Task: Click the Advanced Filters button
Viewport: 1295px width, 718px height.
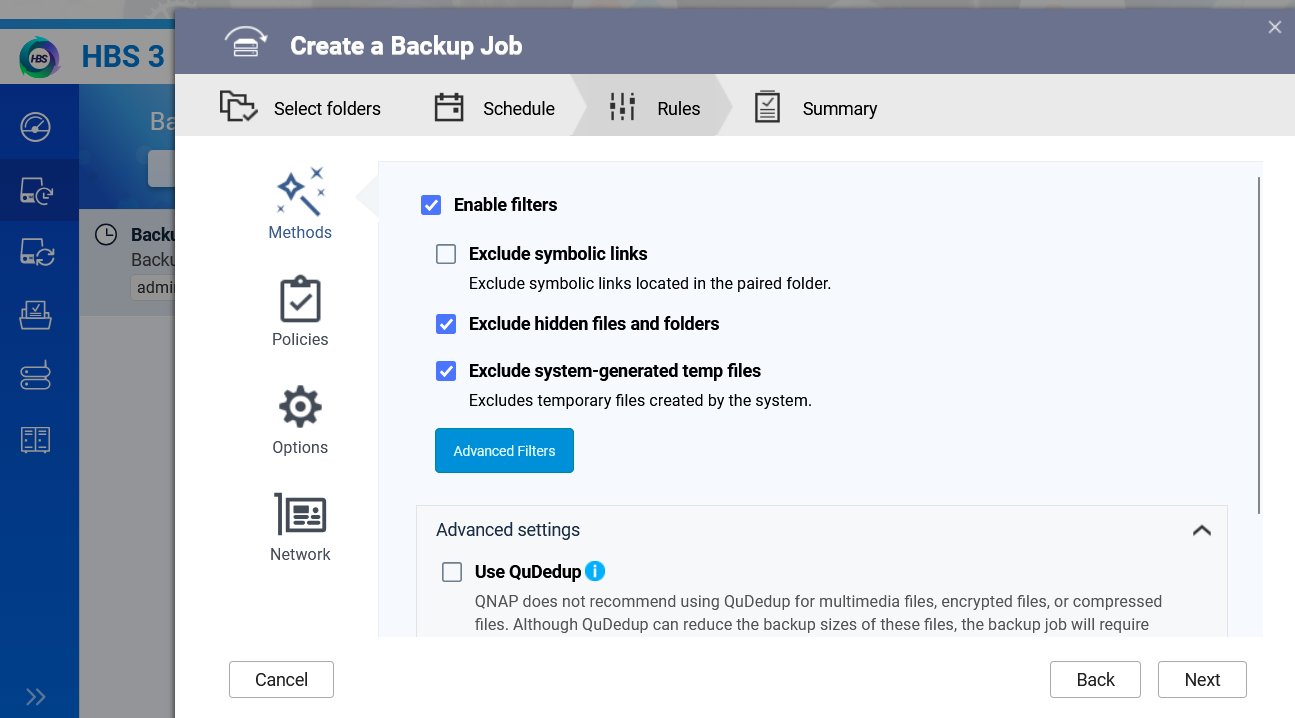Action: pyautogui.click(x=504, y=451)
